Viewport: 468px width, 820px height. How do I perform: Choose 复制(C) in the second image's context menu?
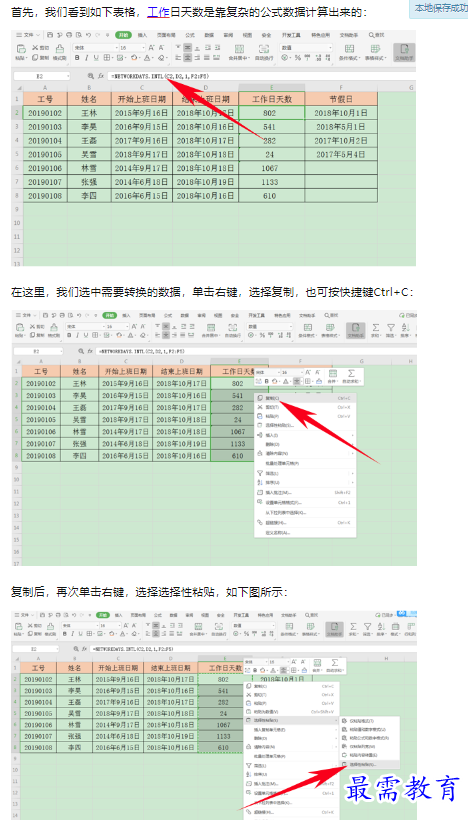[x=305, y=398]
